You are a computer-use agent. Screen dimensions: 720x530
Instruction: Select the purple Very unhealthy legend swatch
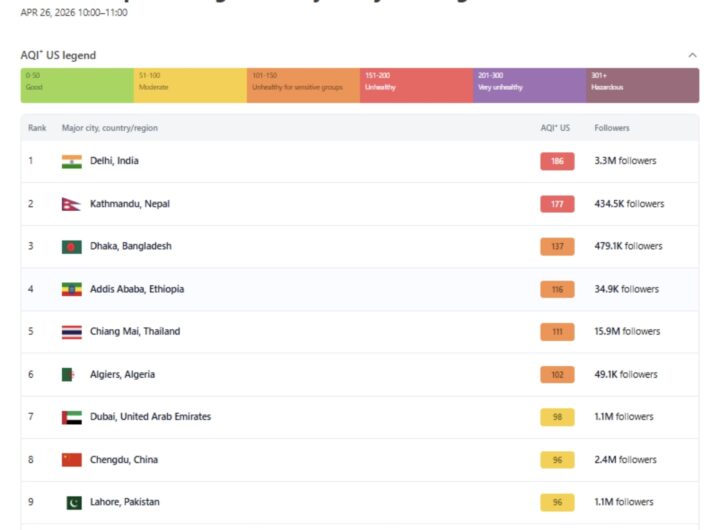529,85
